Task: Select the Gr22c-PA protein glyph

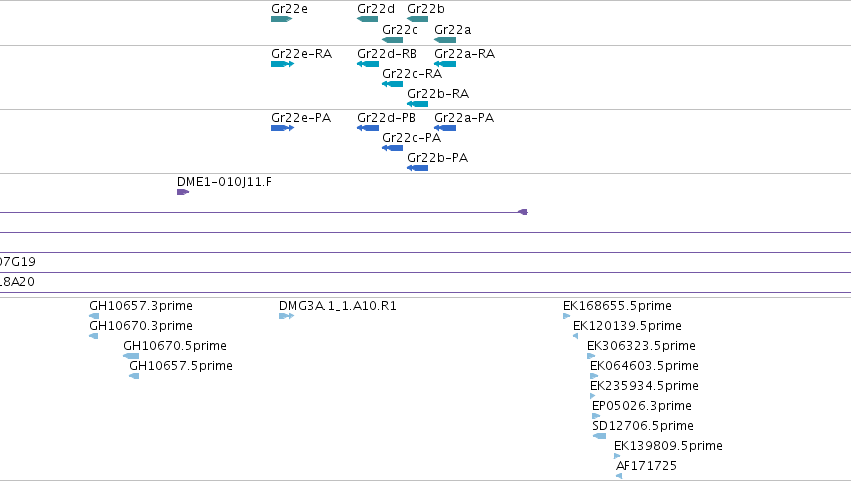Action: 392,148
